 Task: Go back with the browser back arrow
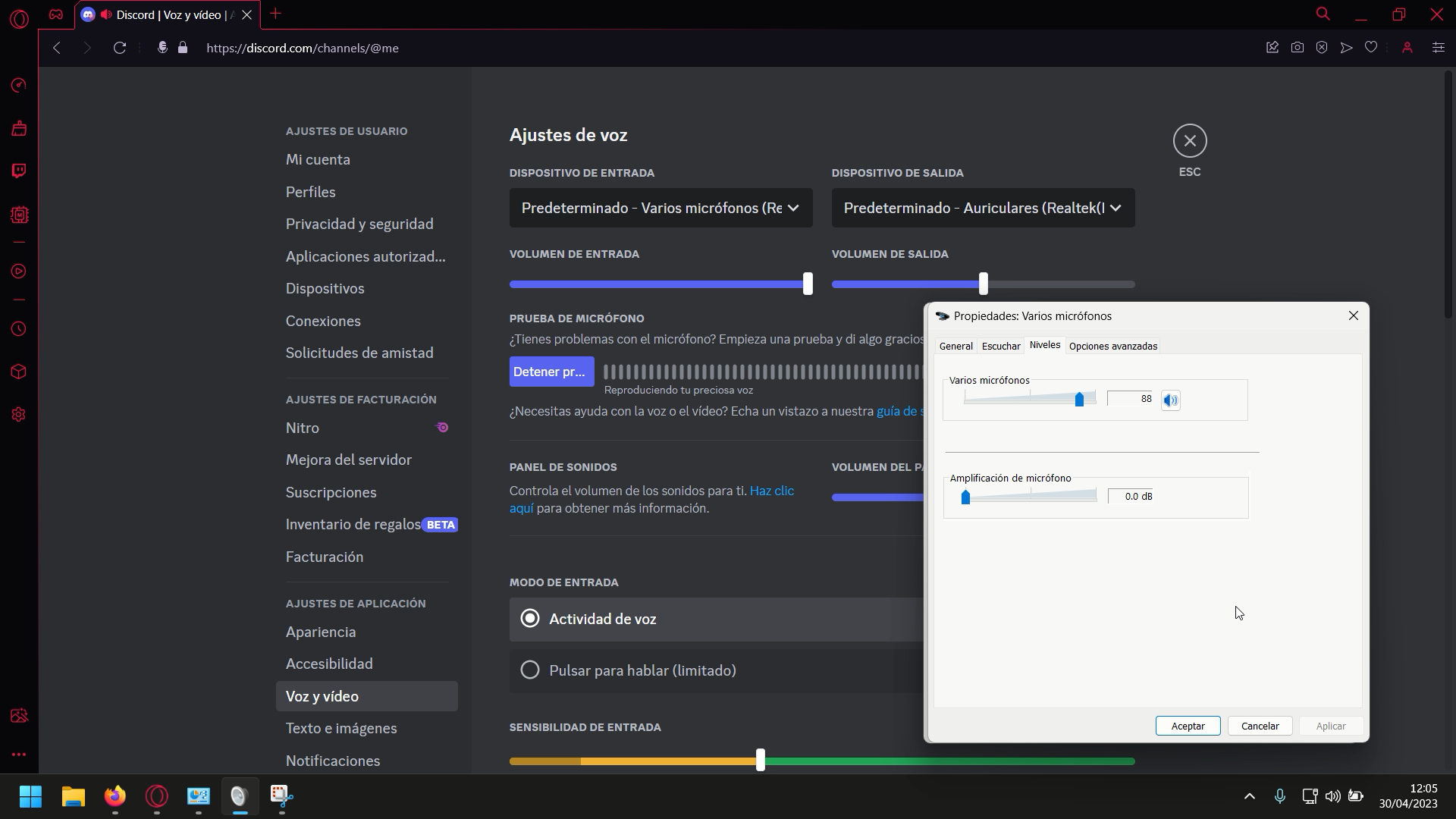(57, 48)
